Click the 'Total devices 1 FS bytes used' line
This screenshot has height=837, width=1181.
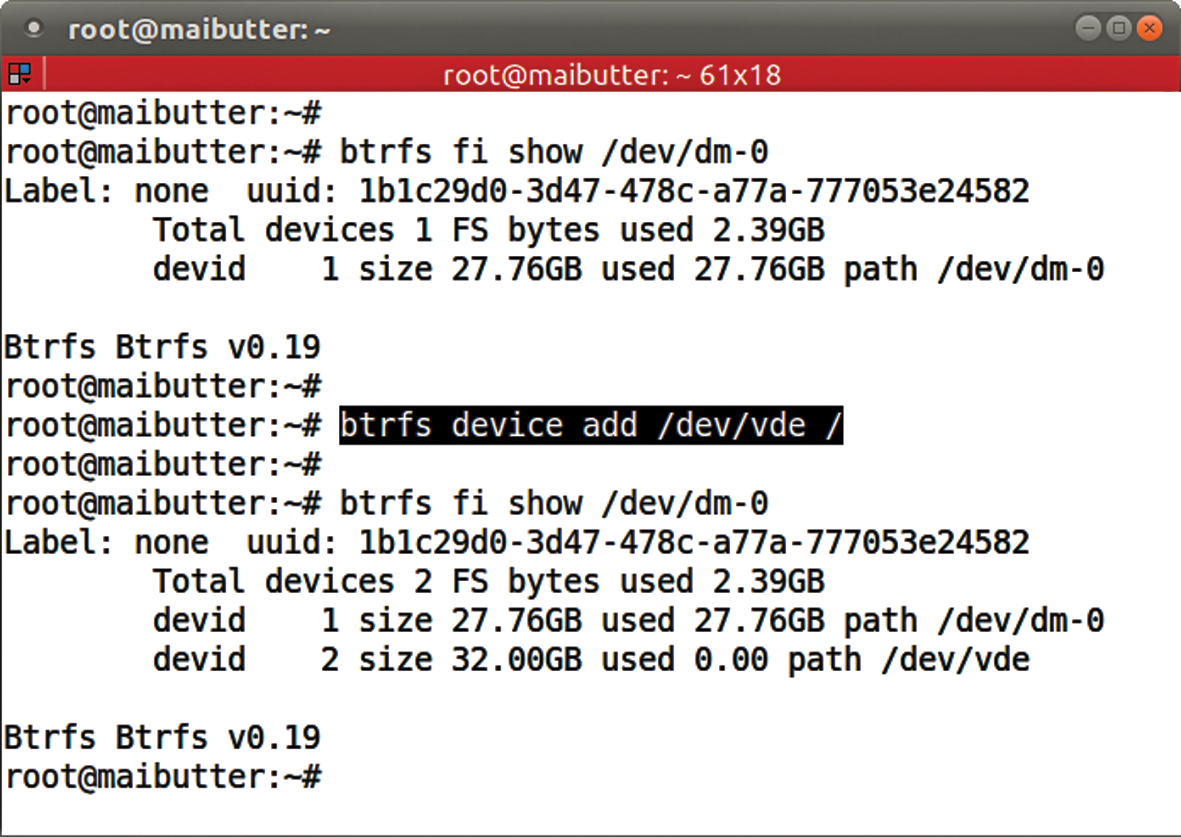click(x=489, y=231)
